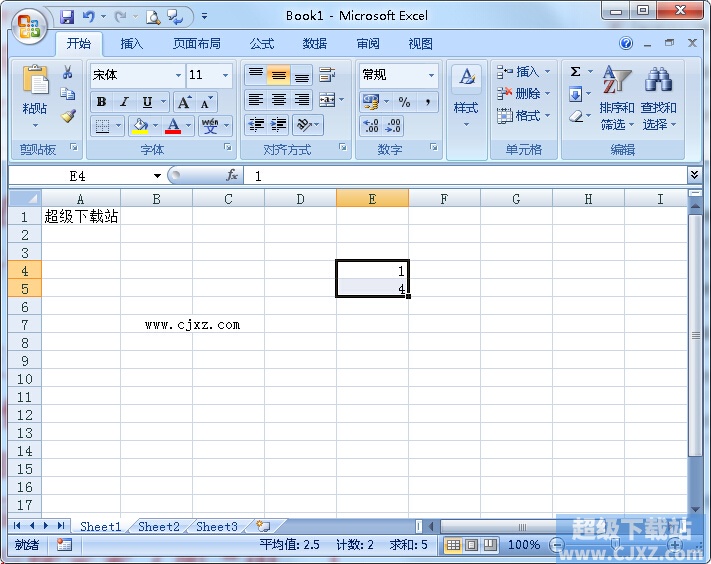Screen dimensions: 711x564
Task: Expand the Insert cells (插入) dropdown
Action: point(547,72)
